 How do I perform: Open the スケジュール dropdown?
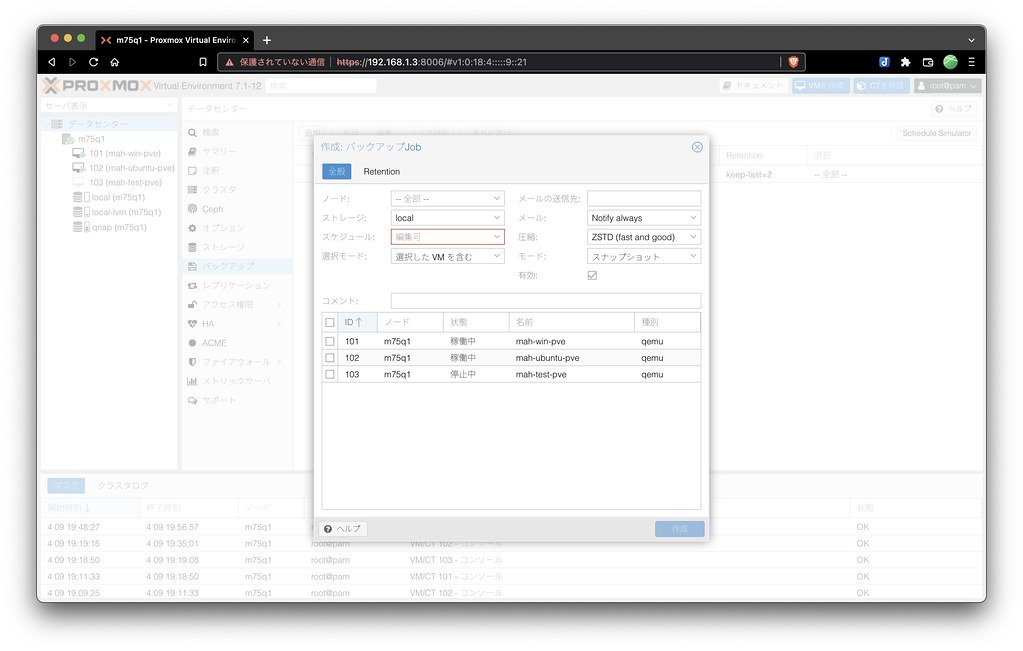pyautogui.click(x=447, y=237)
